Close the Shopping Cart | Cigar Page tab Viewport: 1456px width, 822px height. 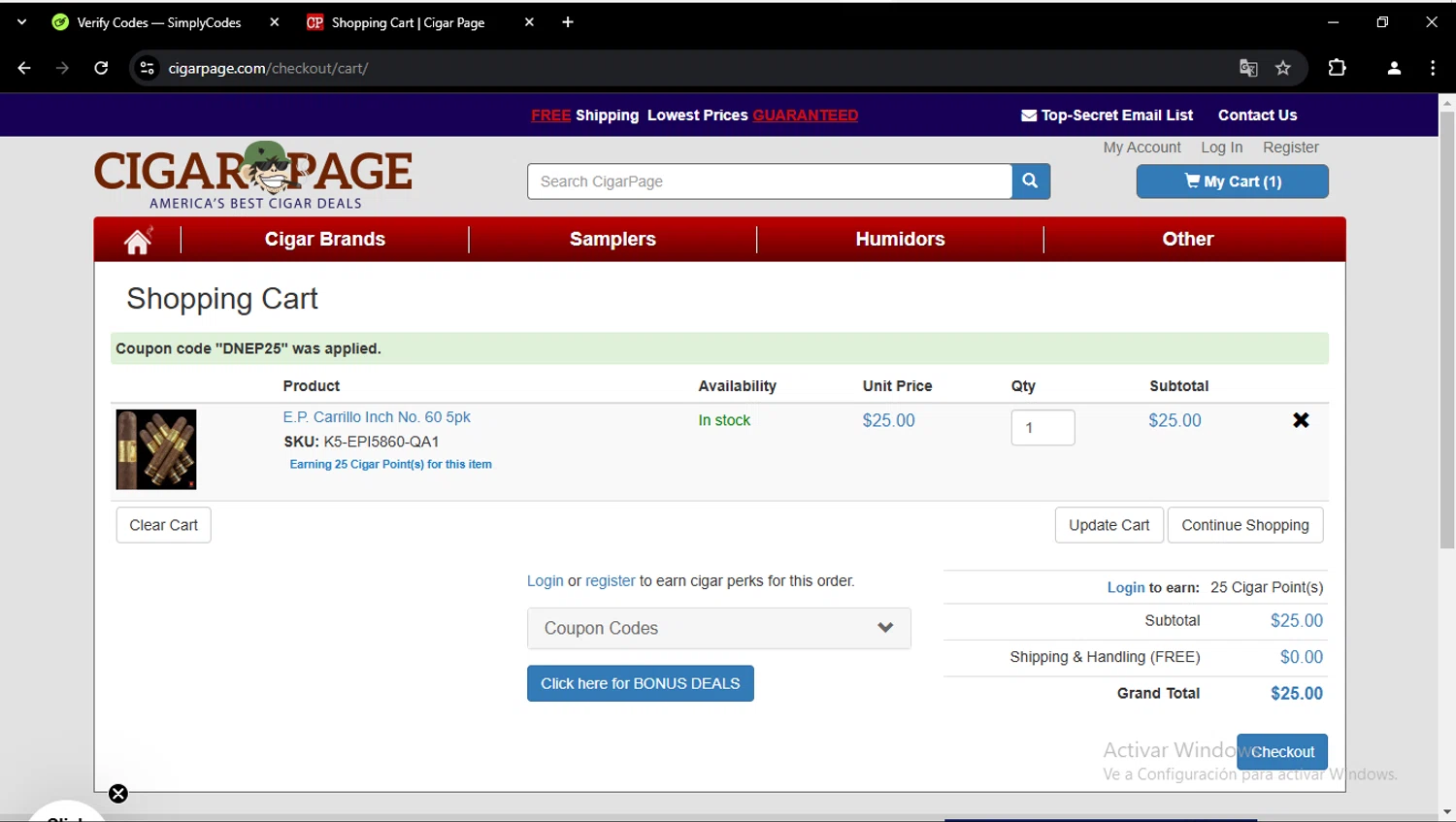point(529,22)
